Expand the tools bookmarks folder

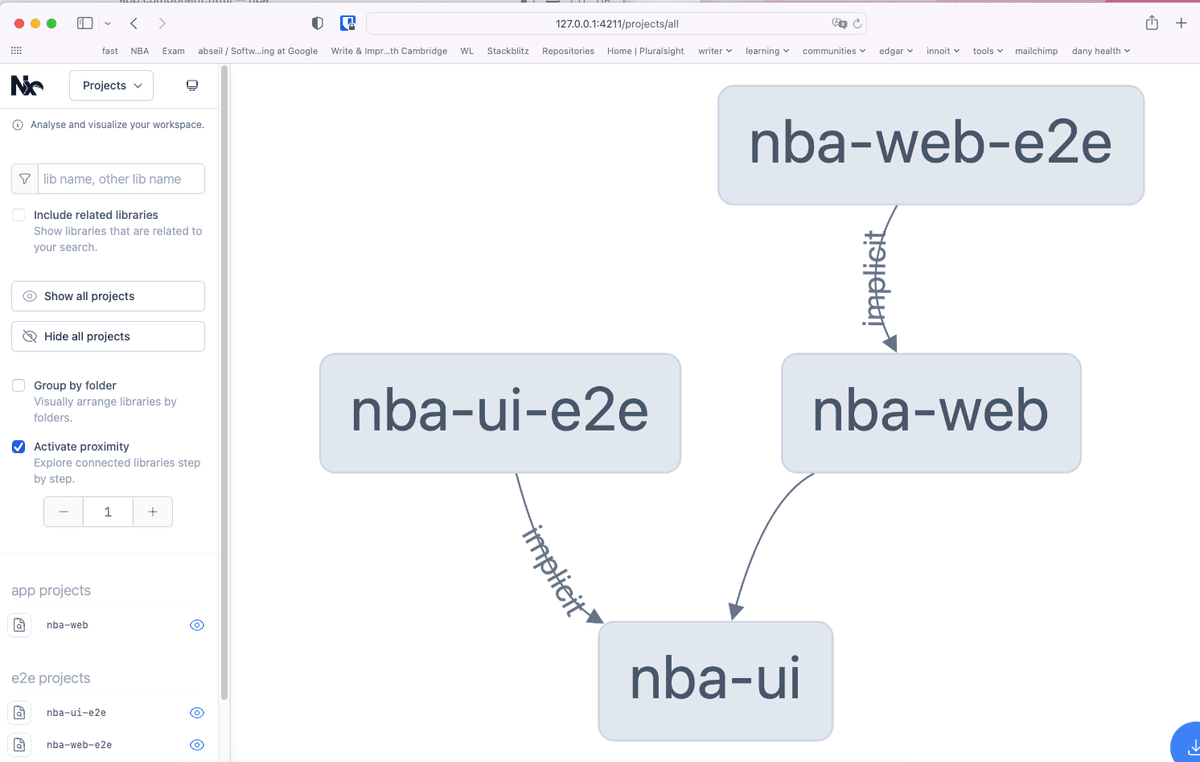[x=987, y=51]
